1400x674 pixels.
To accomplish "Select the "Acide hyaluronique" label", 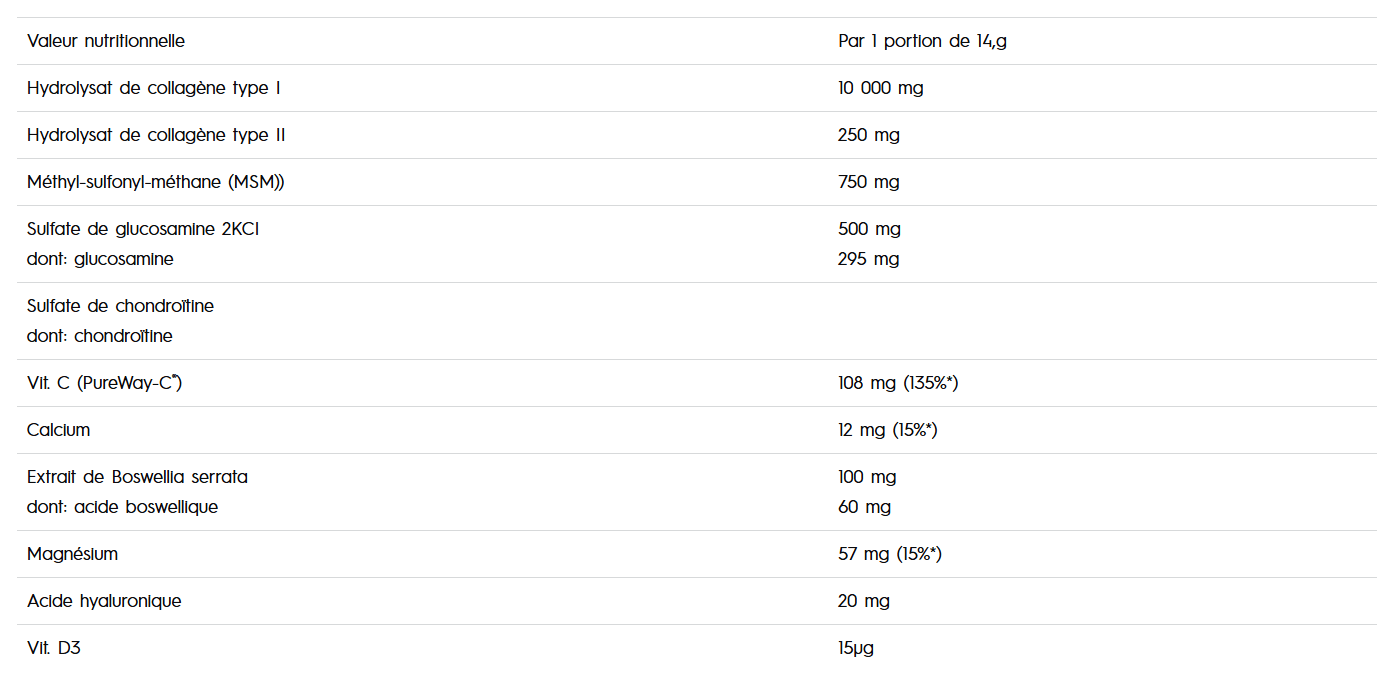I will pyautogui.click(x=104, y=601).
